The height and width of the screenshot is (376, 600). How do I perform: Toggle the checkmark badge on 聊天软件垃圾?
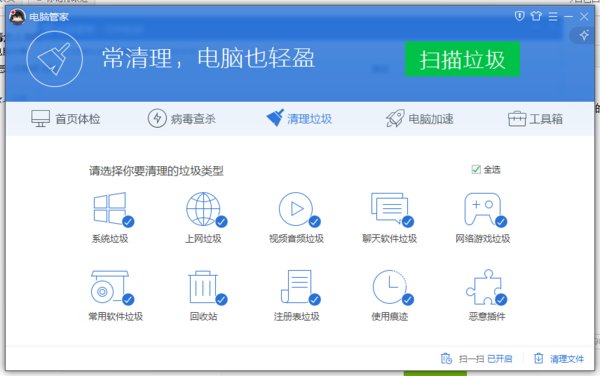tap(408, 221)
